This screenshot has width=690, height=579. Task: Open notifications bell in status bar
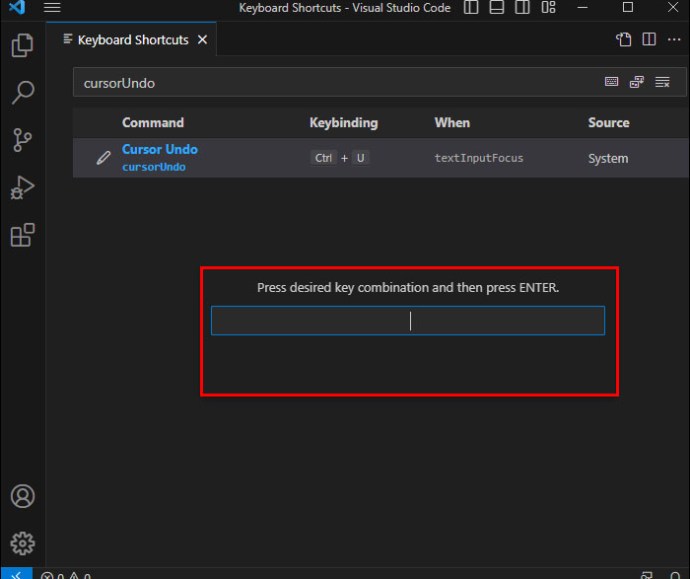(675, 575)
